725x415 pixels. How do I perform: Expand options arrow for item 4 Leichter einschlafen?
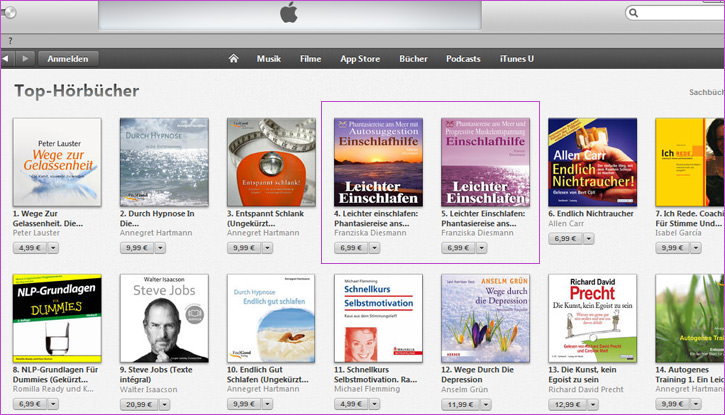pyautogui.click(x=375, y=248)
